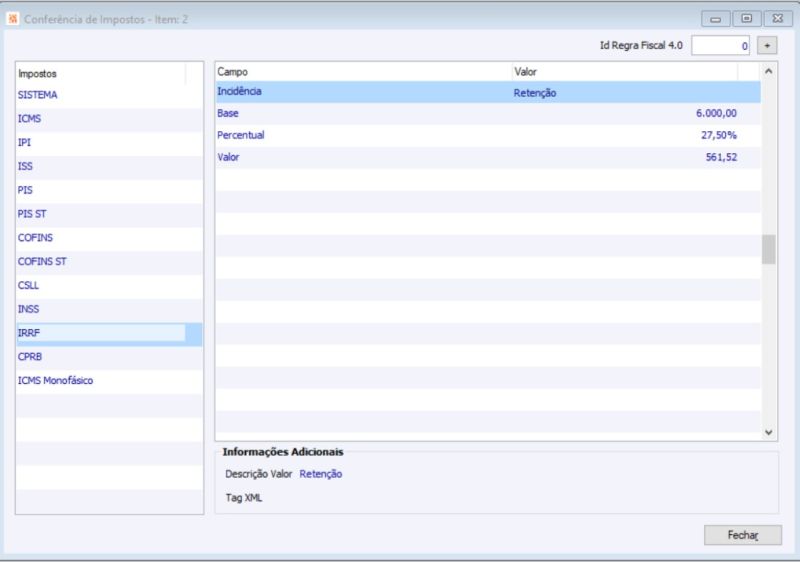Close the window with the title bar X

(778, 18)
